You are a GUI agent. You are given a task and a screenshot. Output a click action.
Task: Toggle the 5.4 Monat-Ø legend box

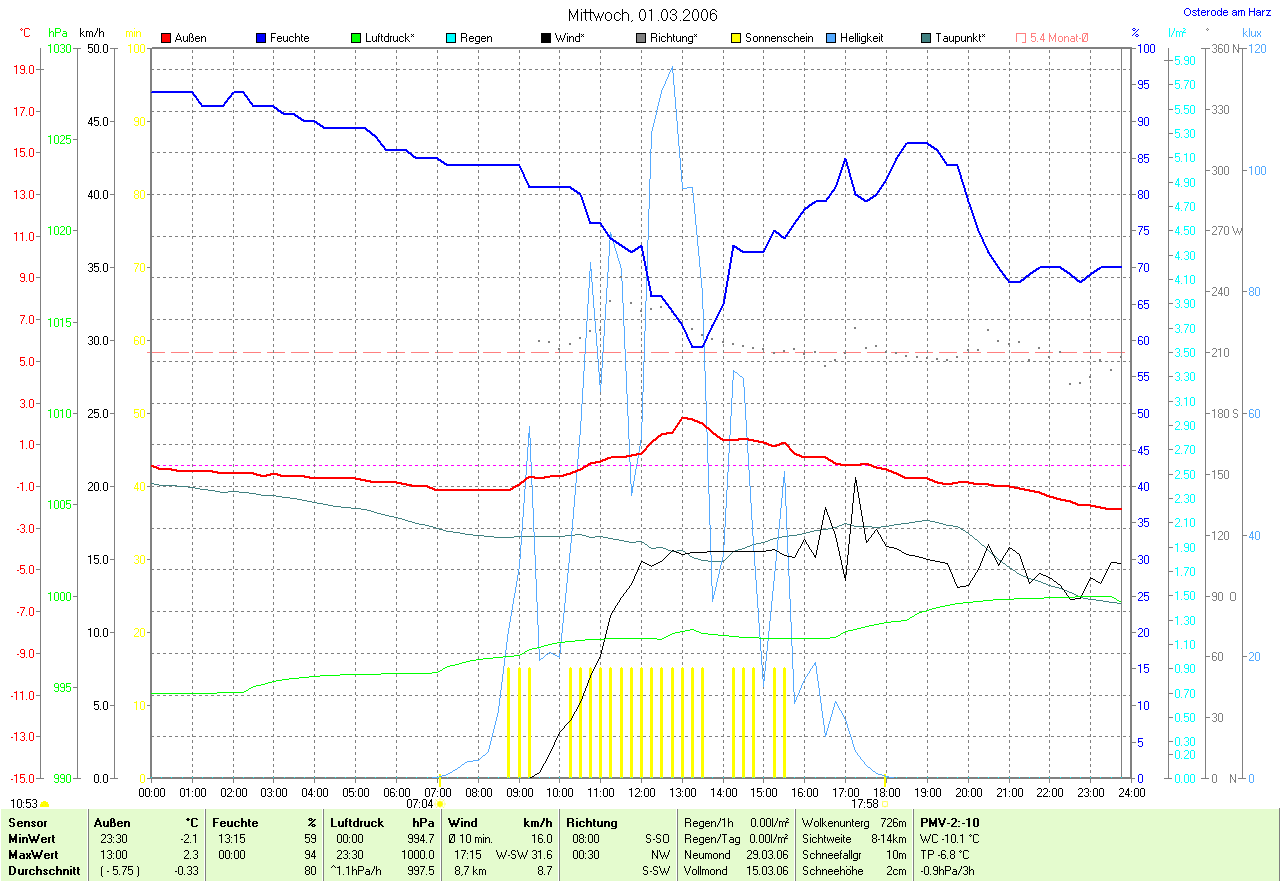[1021, 38]
